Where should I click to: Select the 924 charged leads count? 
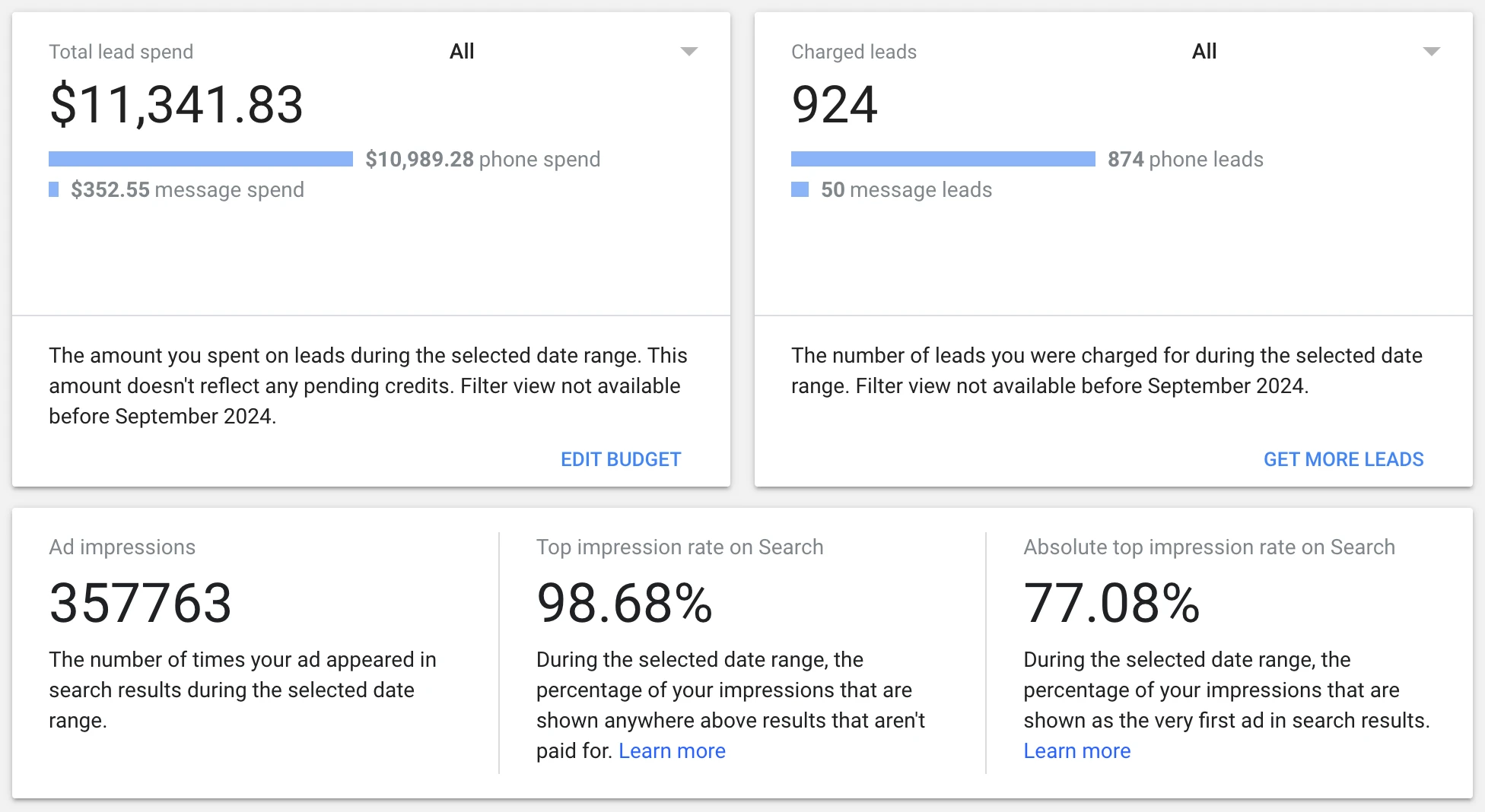point(835,105)
